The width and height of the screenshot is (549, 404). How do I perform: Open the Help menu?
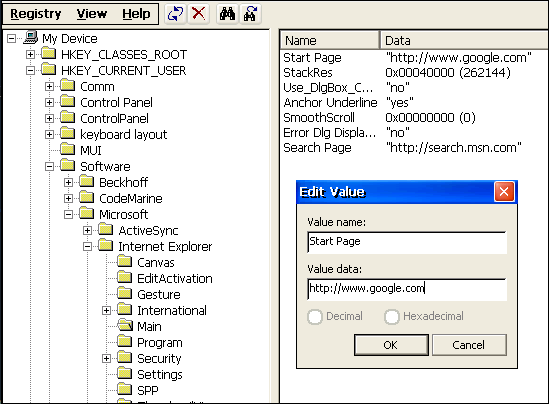tap(136, 14)
